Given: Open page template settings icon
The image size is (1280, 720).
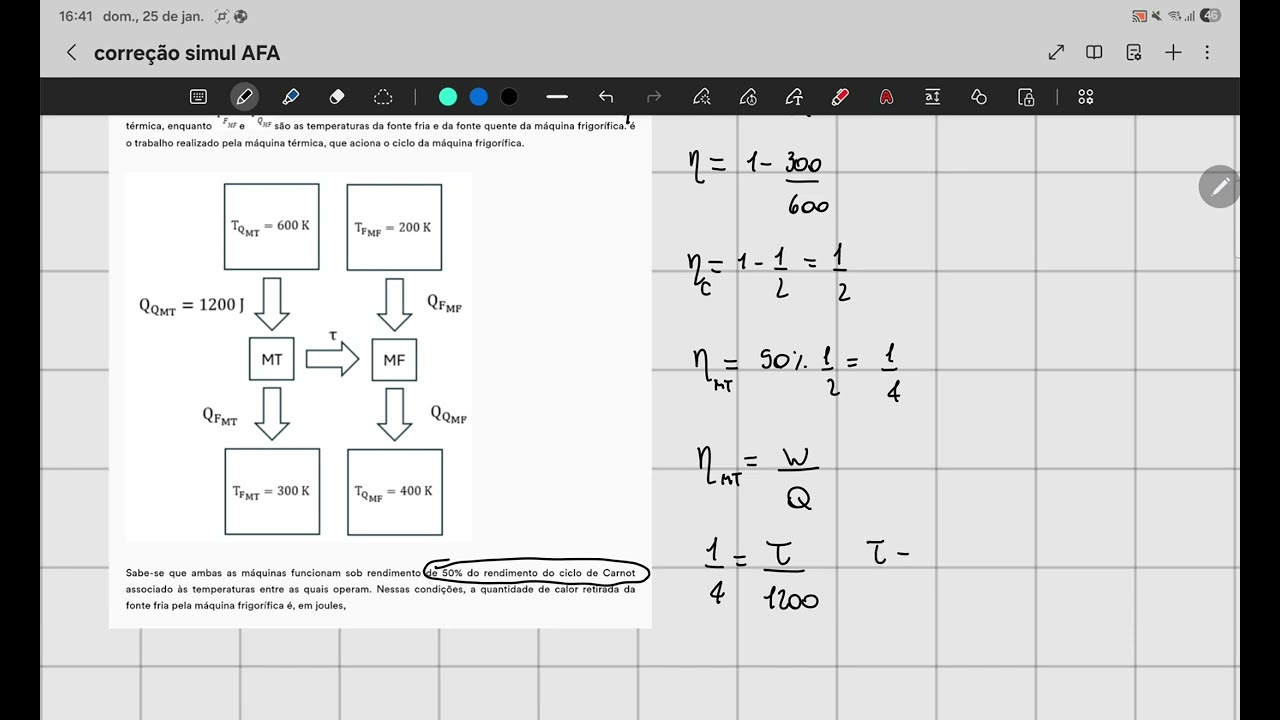Looking at the screenshot, I should click(x=1134, y=53).
